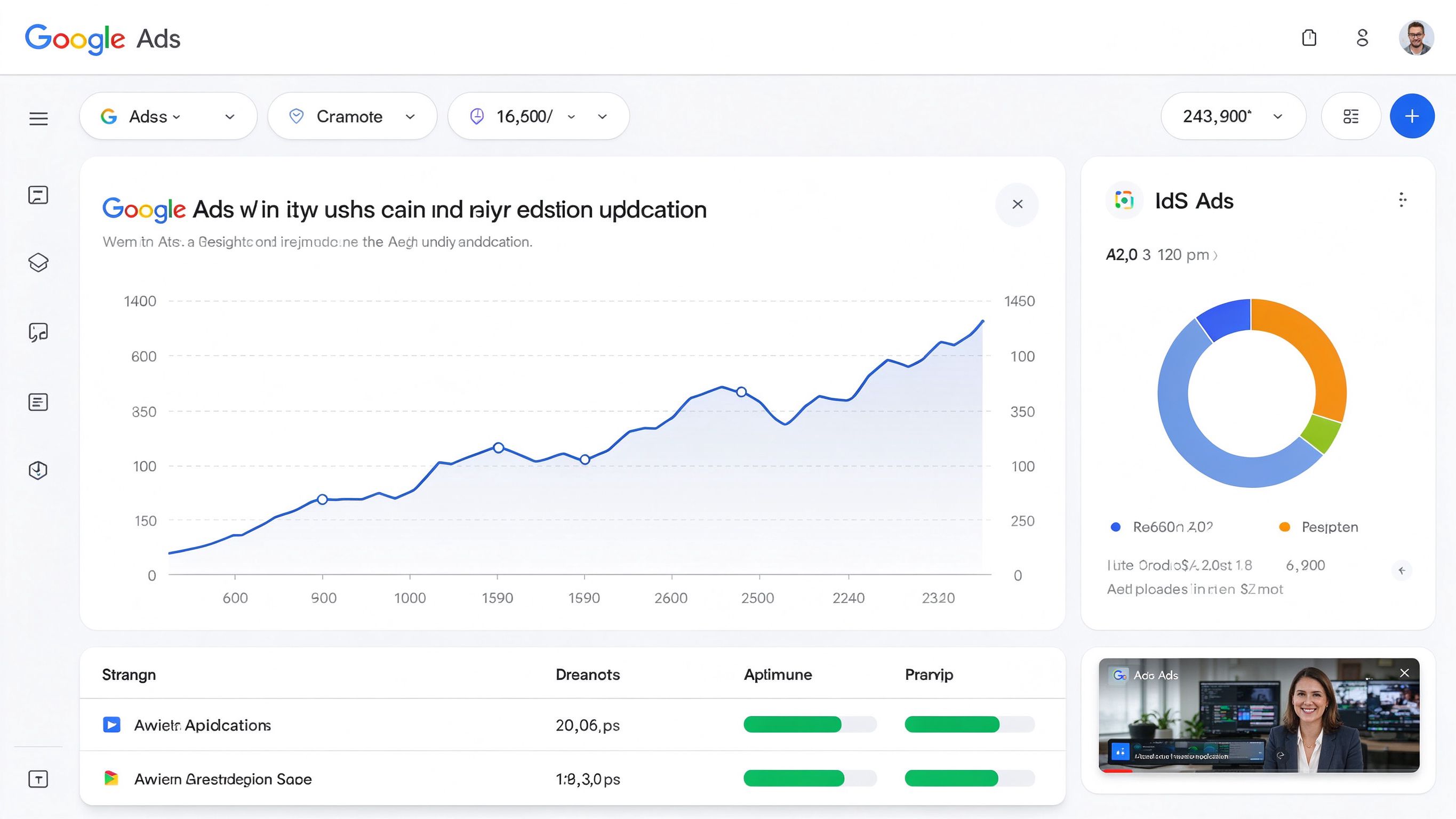Open the shield sidebar icon
1456x819 pixels.
(38, 470)
